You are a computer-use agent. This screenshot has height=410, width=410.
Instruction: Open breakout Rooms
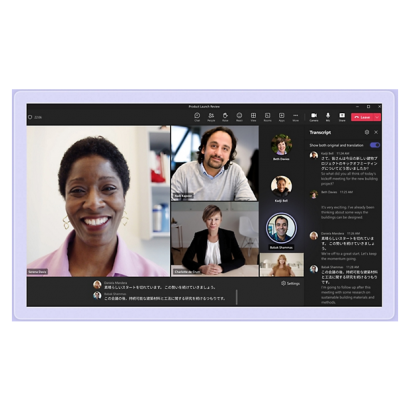(267, 117)
